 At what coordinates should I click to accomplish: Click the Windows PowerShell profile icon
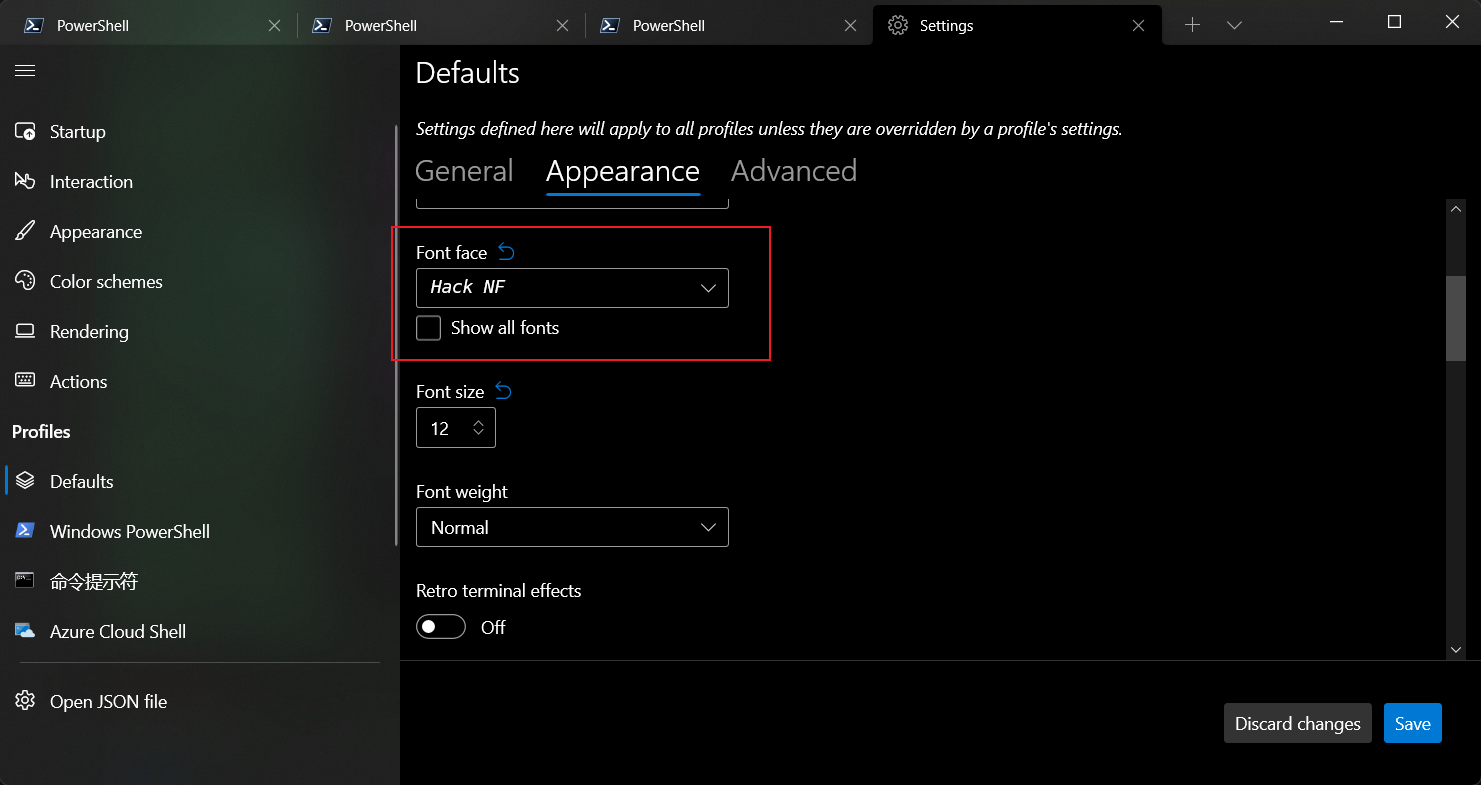25,531
